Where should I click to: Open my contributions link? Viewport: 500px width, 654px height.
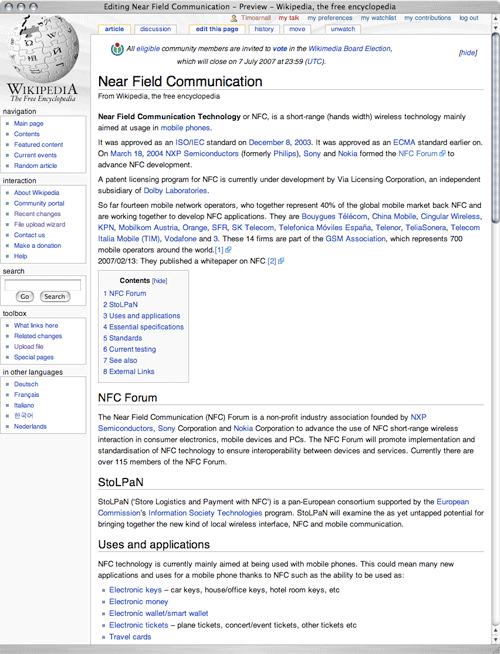[427, 18]
